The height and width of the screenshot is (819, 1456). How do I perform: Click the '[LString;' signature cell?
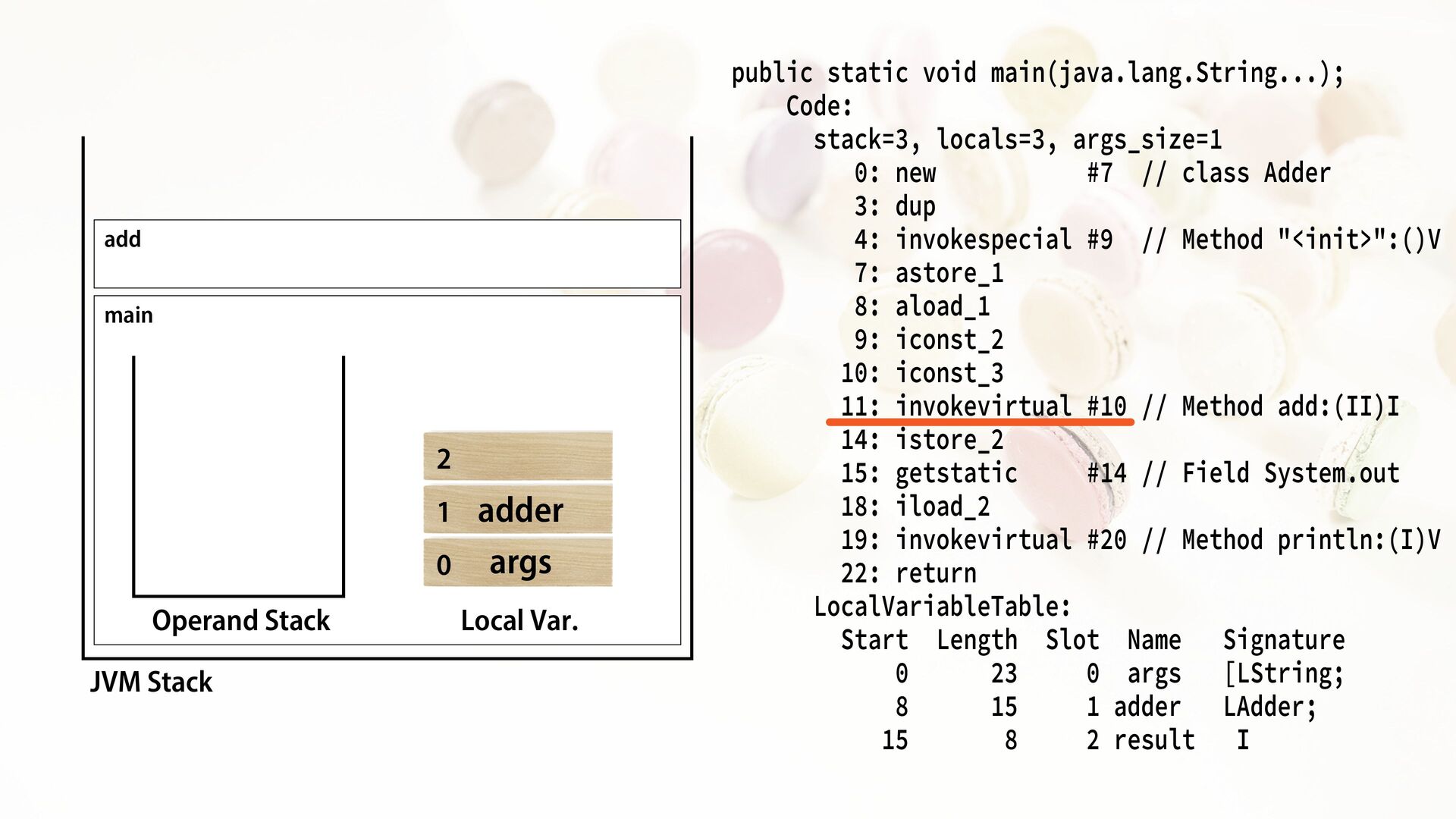[1283, 674]
